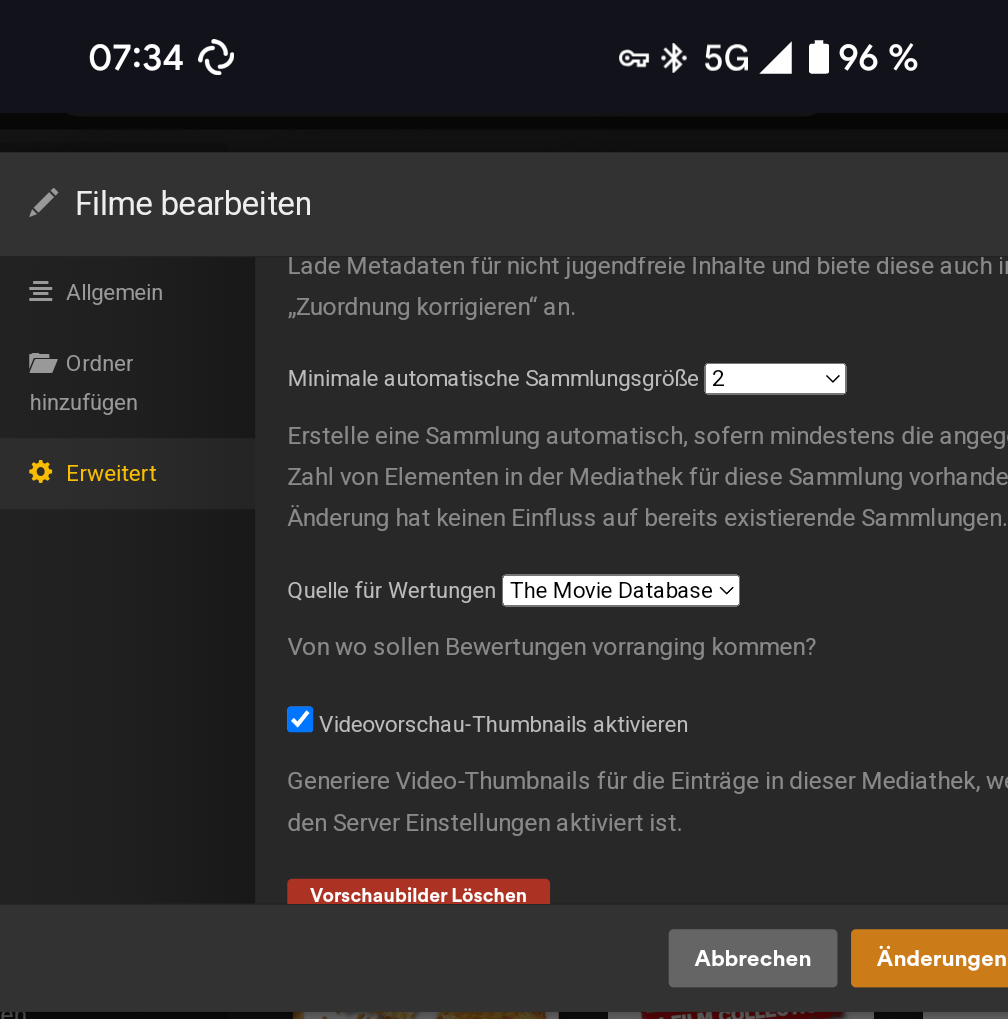Open Minimale automatische Sammlungsgröße dropdown
1008x1019 pixels.
[x=775, y=379]
